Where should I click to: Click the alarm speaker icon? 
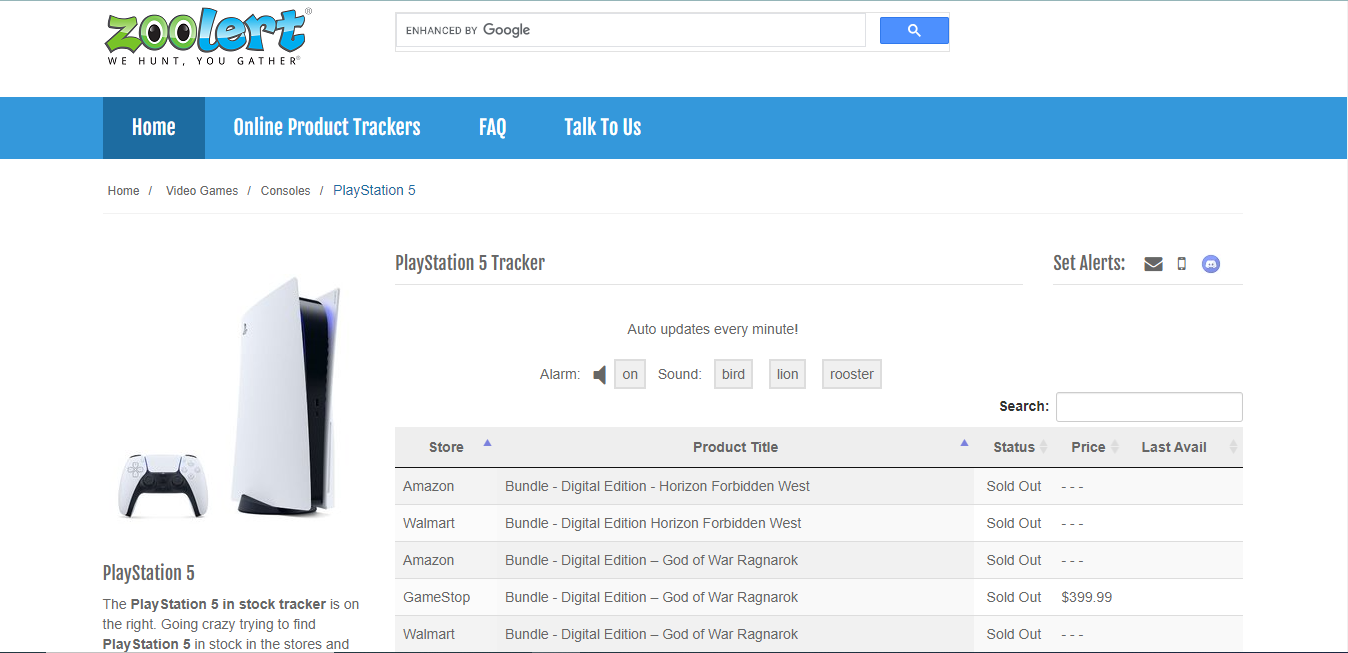(600, 375)
